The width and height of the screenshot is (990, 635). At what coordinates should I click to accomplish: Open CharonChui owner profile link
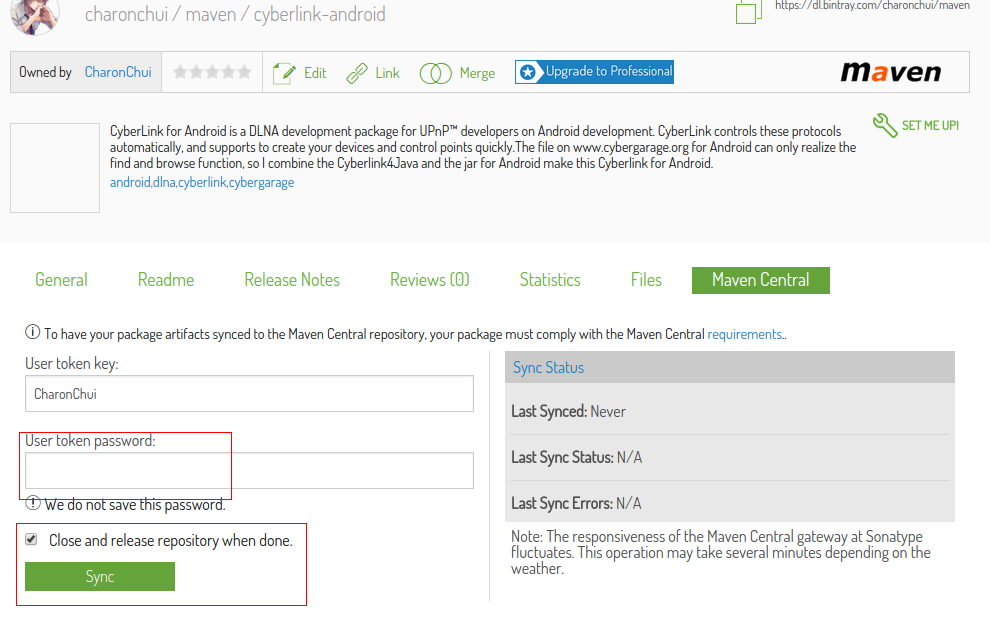click(118, 72)
